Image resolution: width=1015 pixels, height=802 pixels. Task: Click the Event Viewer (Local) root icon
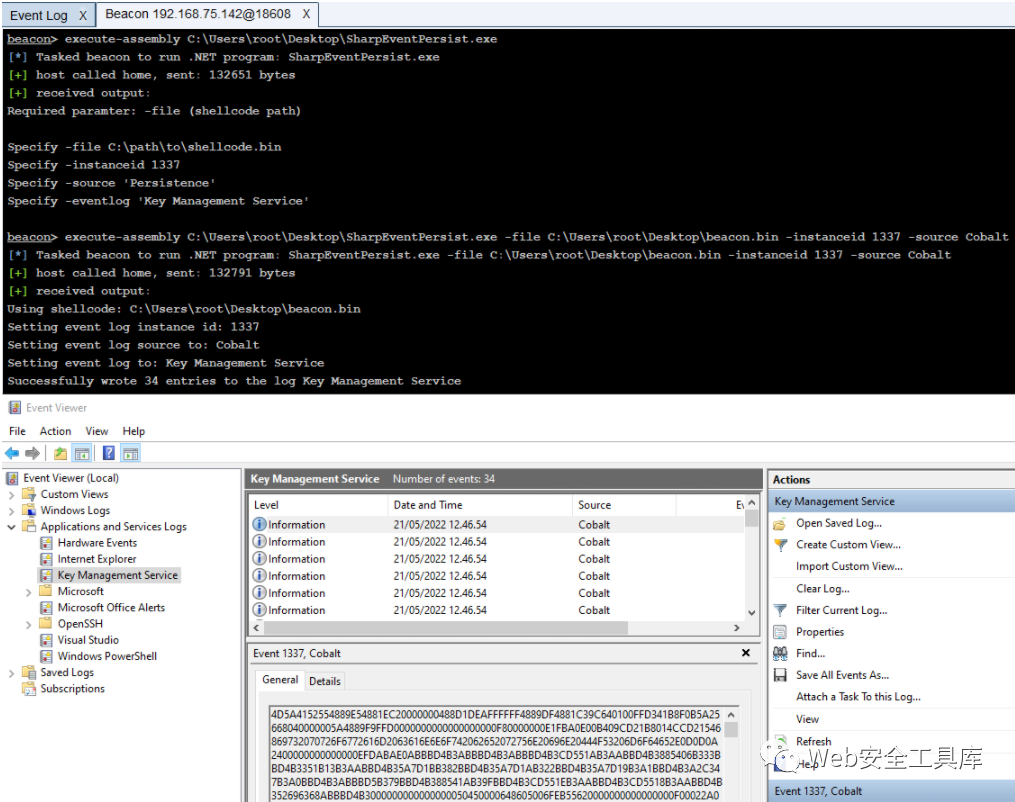[x=12, y=478]
